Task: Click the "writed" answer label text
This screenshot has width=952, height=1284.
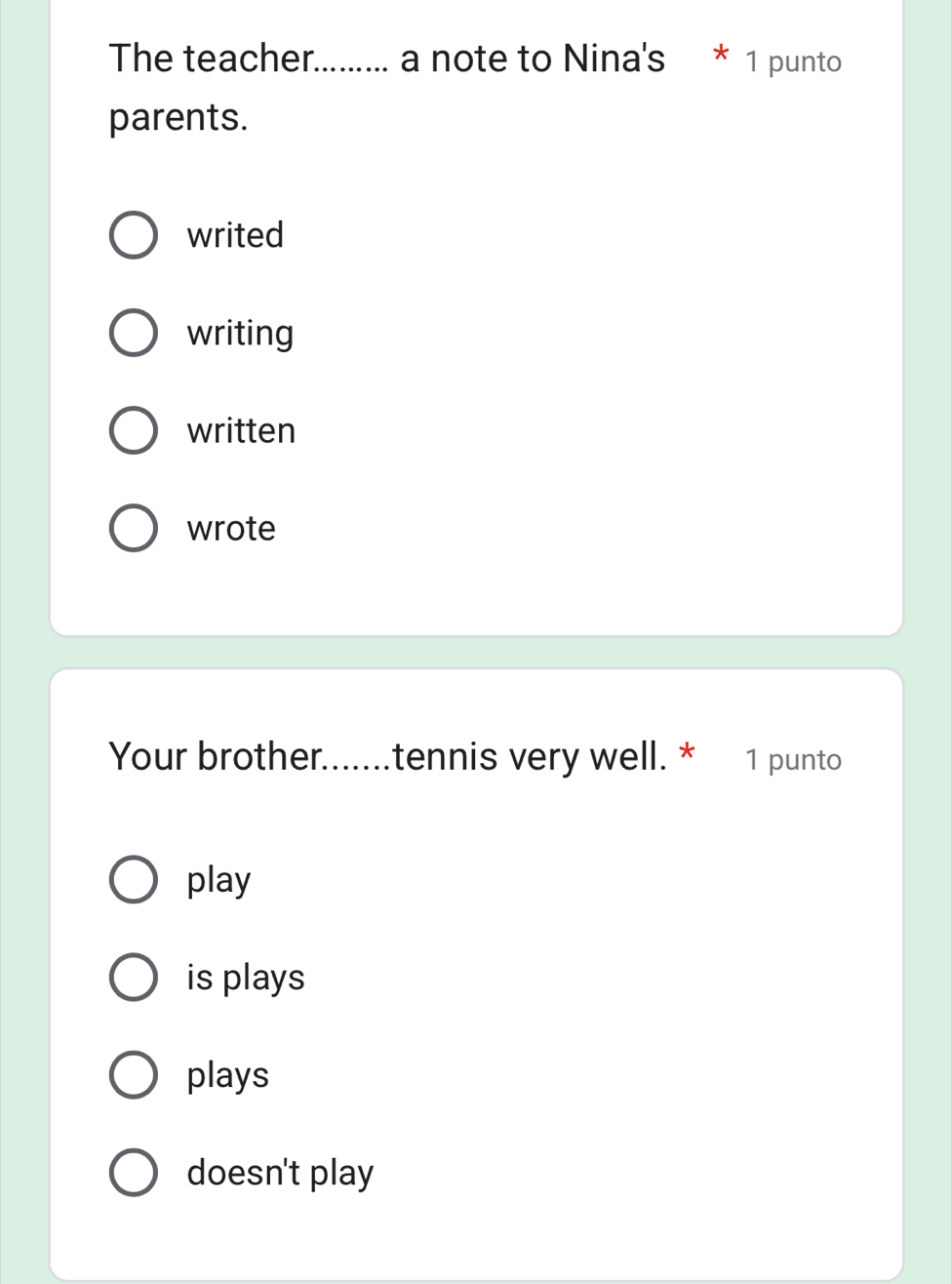Action: click(x=235, y=235)
